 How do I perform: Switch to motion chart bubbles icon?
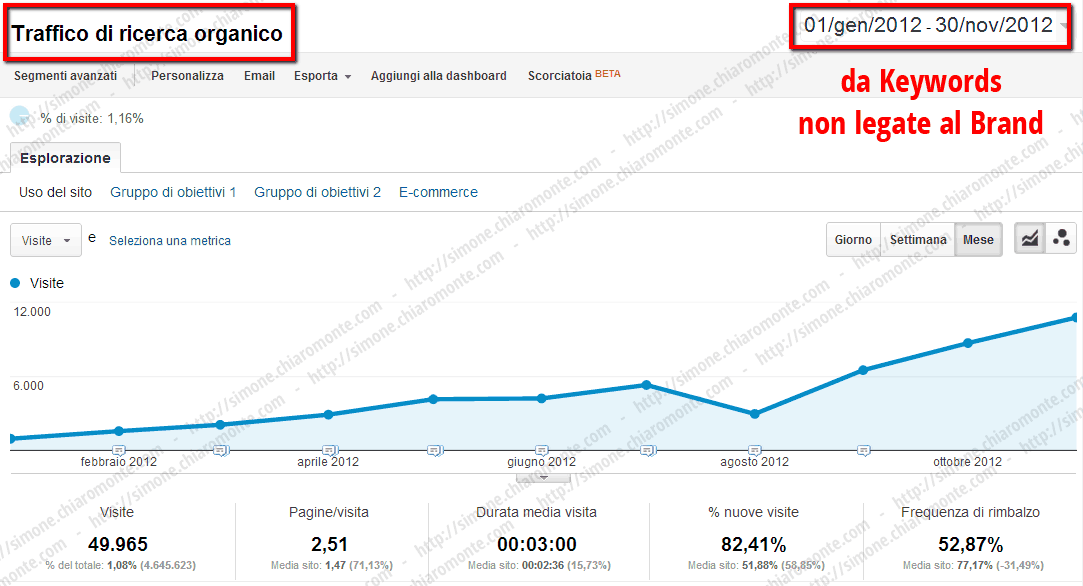(1061, 240)
